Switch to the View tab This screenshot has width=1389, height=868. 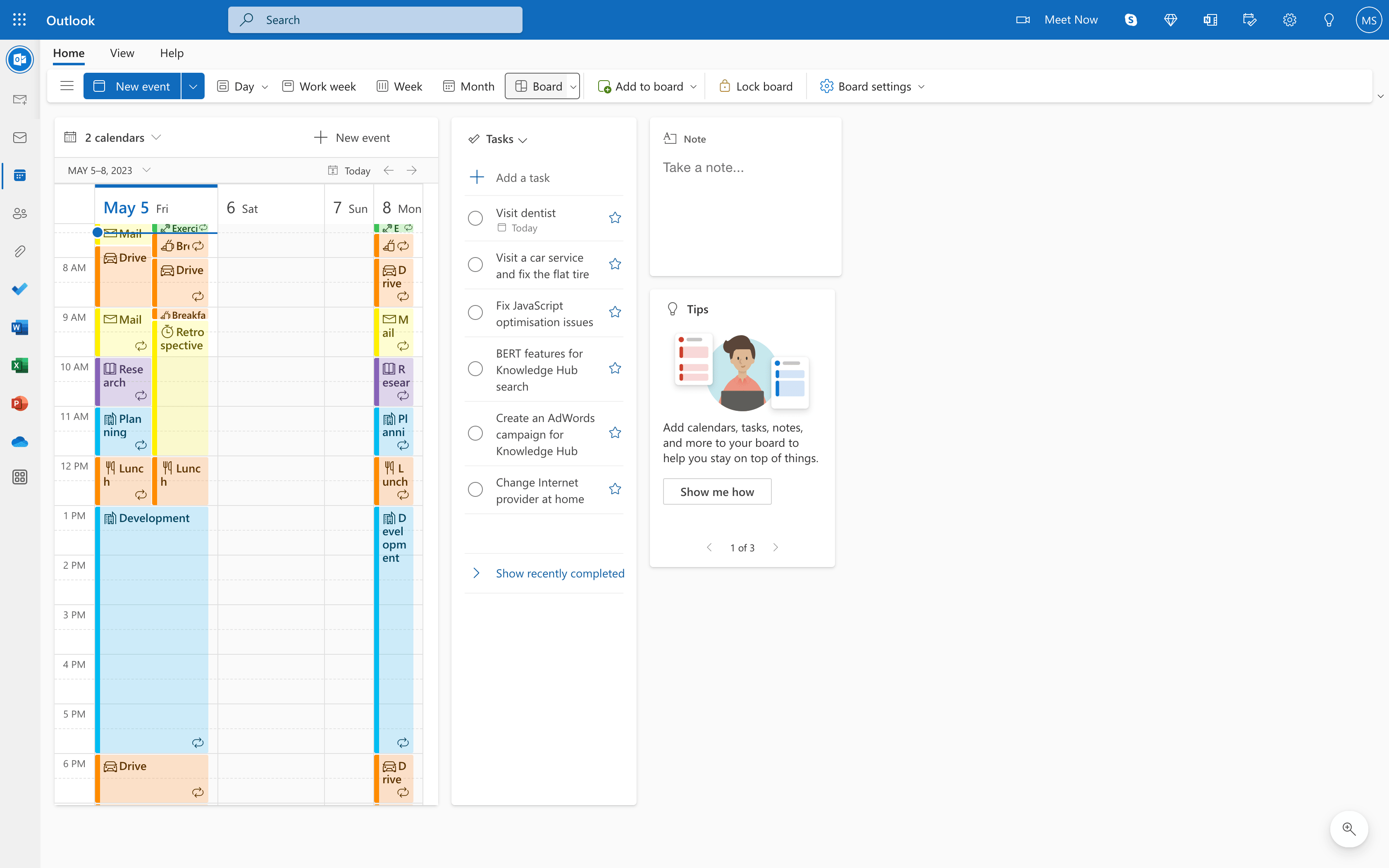click(122, 53)
